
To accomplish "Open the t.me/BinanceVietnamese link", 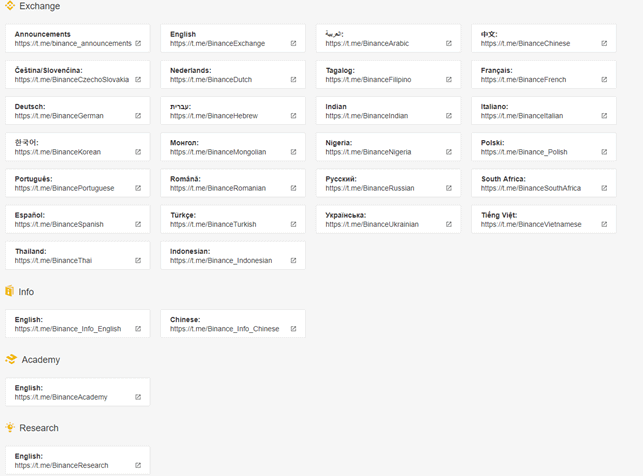I will (x=531, y=224).
